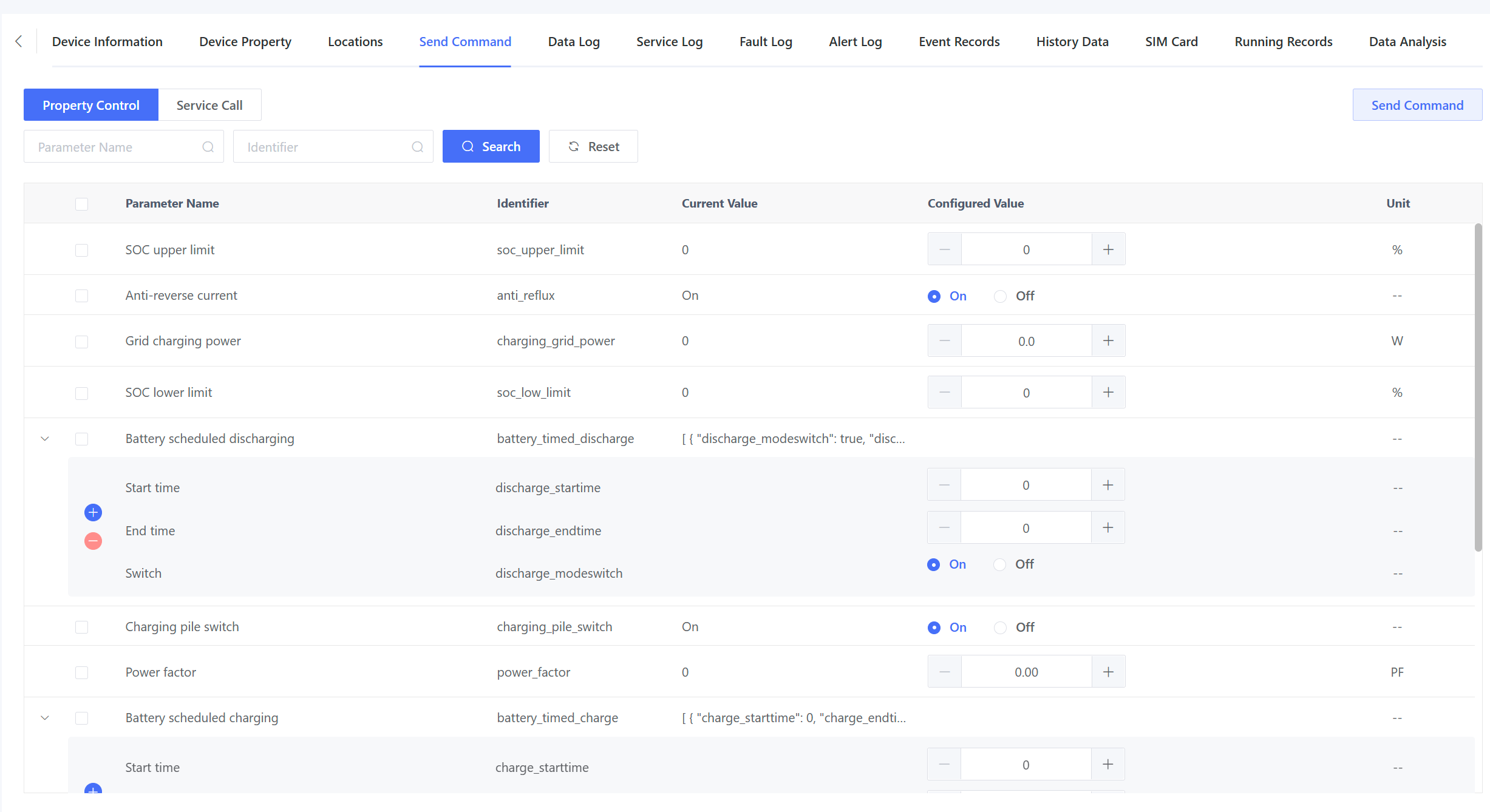Increase SOC upper limit with plus icon
This screenshot has height=812, width=1490.
[x=1108, y=249]
